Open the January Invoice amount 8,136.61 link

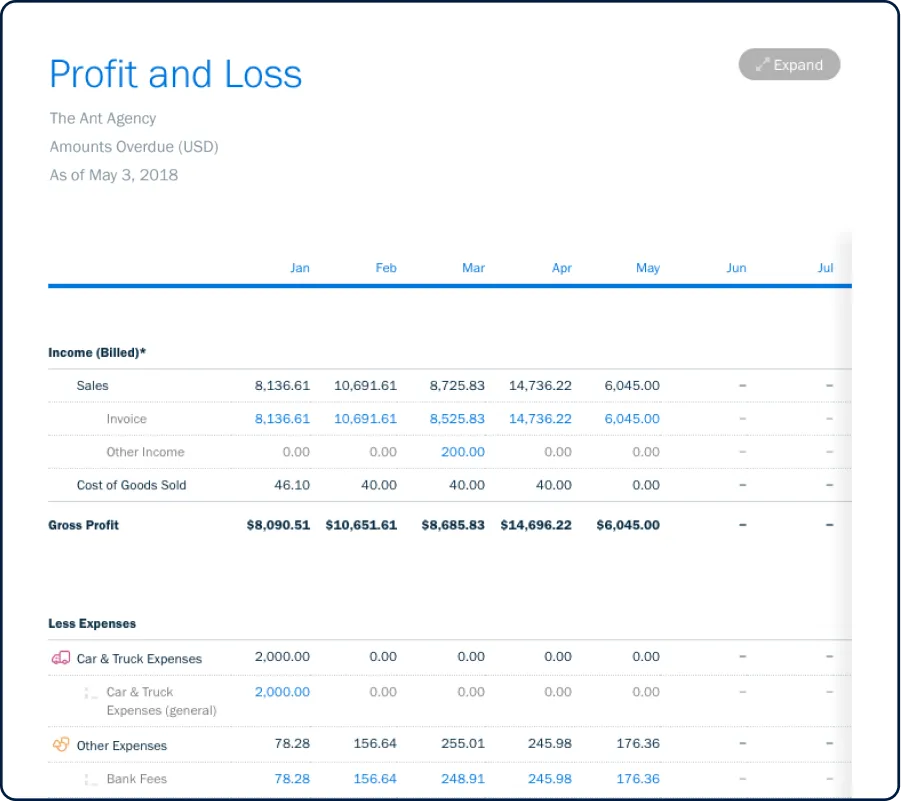[282, 419]
